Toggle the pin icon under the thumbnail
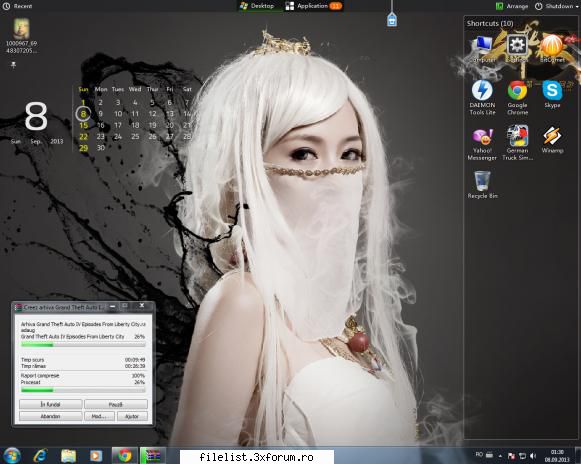Screen dimensions: 581x464 click(13, 65)
